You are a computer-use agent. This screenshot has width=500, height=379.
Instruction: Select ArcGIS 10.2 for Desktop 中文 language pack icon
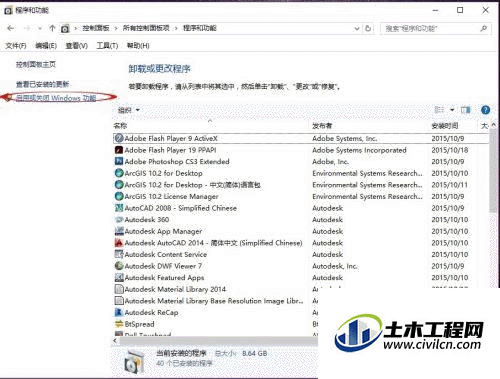[119, 184]
